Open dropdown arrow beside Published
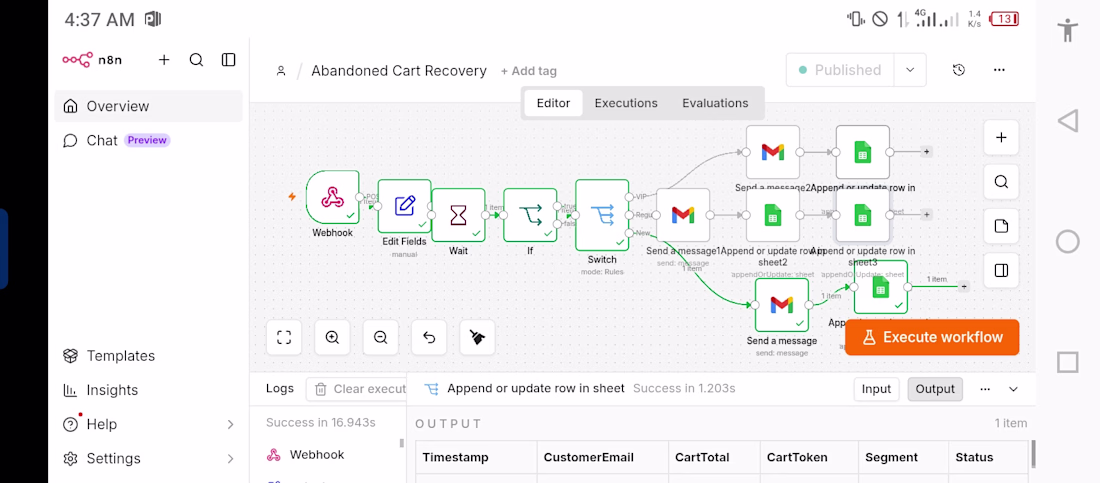 pyautogui.click(x=911, y=70)
